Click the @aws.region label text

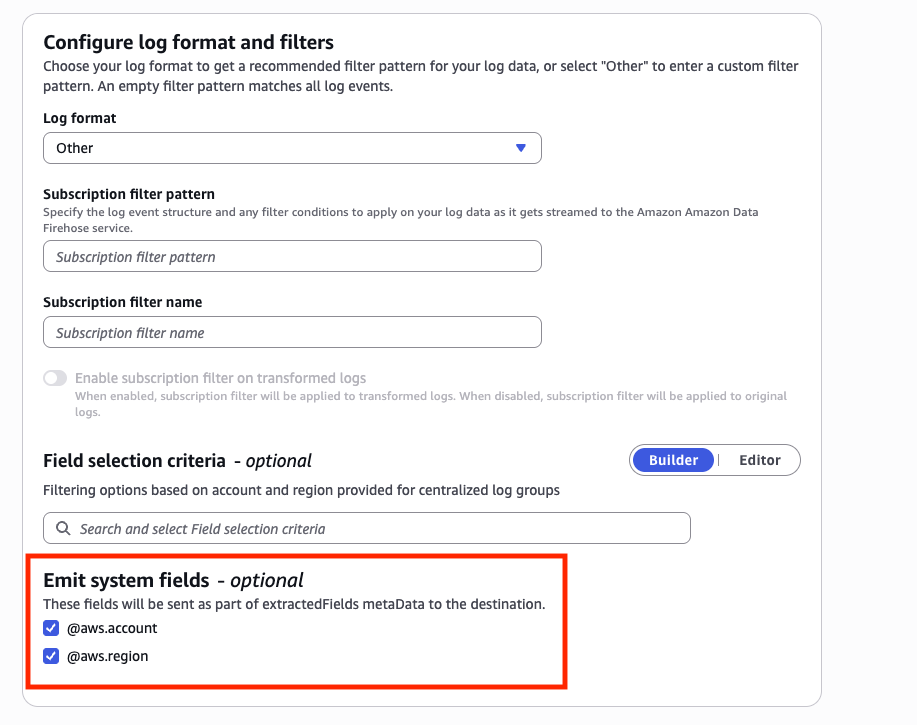[x=108, y=657]
